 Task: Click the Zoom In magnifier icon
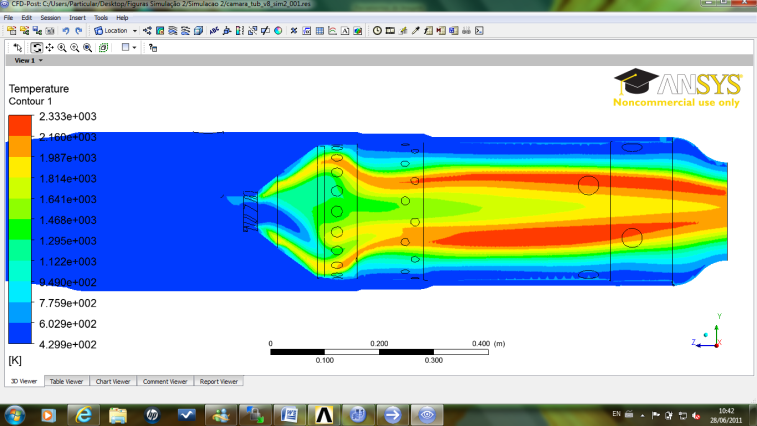[62, 47]
